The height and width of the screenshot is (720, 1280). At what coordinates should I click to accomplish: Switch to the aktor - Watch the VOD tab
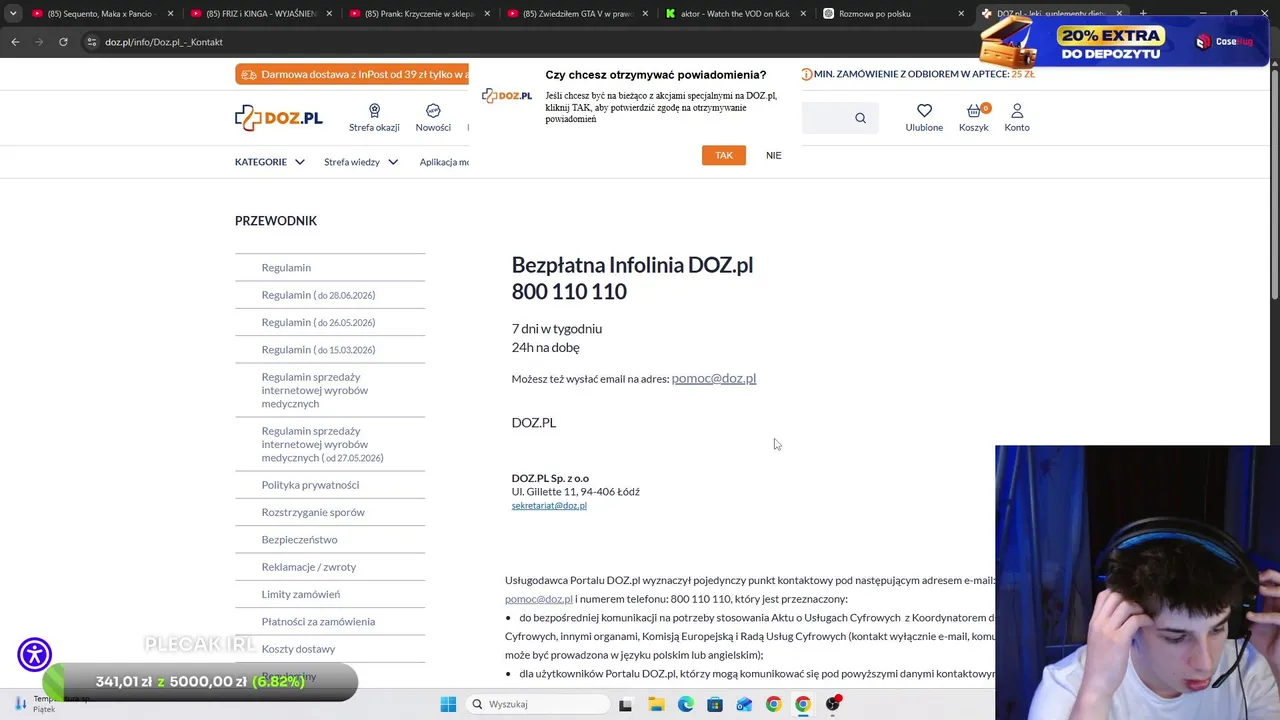(735, 14)
